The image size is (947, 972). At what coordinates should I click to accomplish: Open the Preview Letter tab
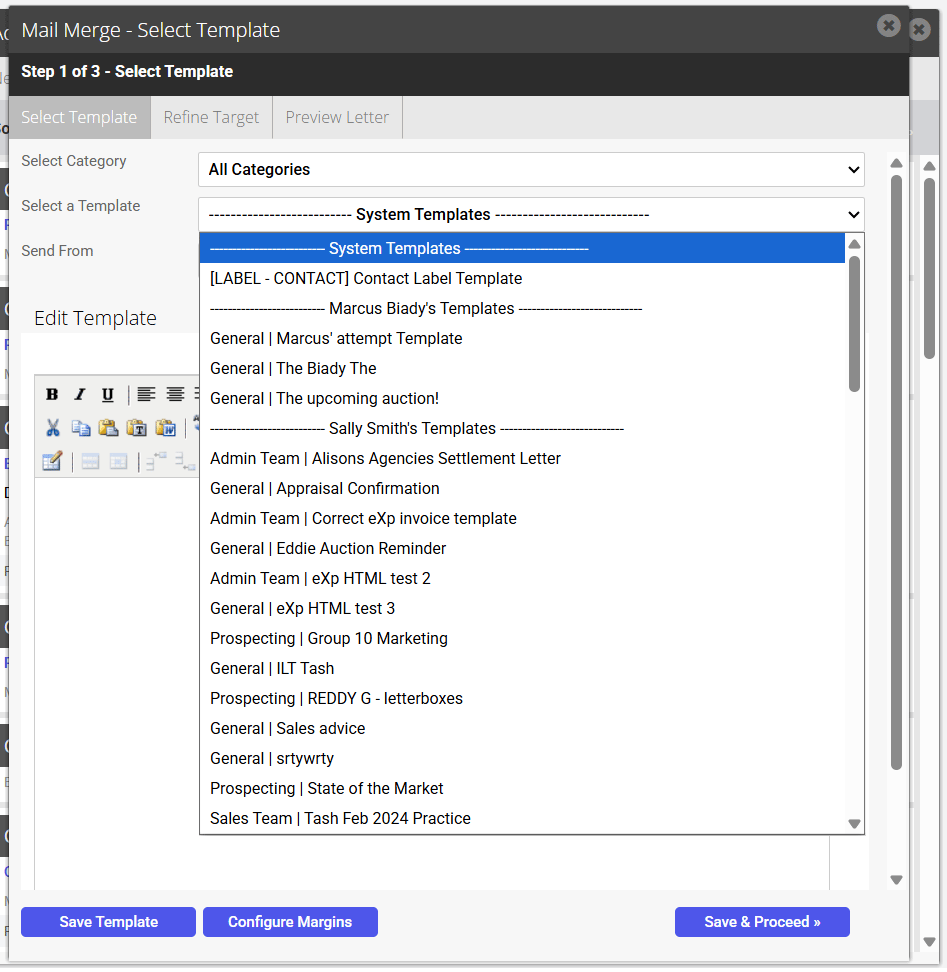click(x=337, y=117)
